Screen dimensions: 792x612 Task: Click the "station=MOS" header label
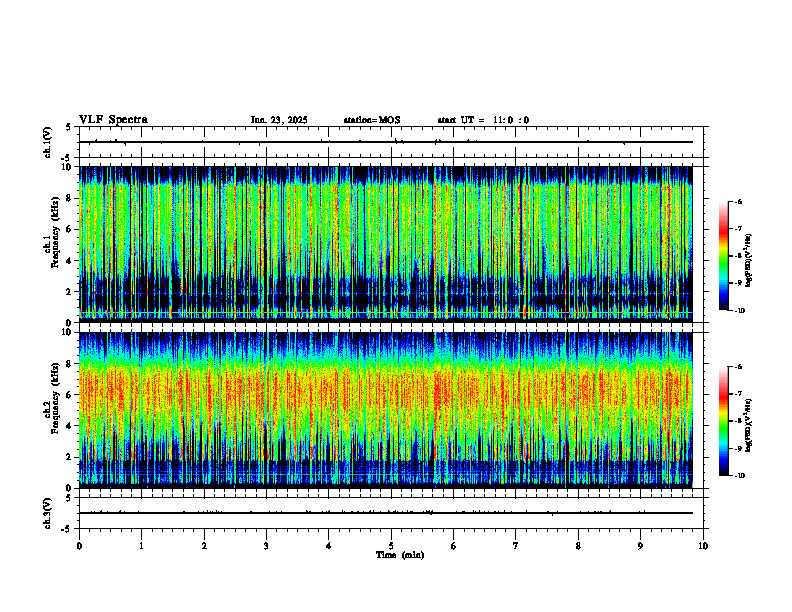372,120
